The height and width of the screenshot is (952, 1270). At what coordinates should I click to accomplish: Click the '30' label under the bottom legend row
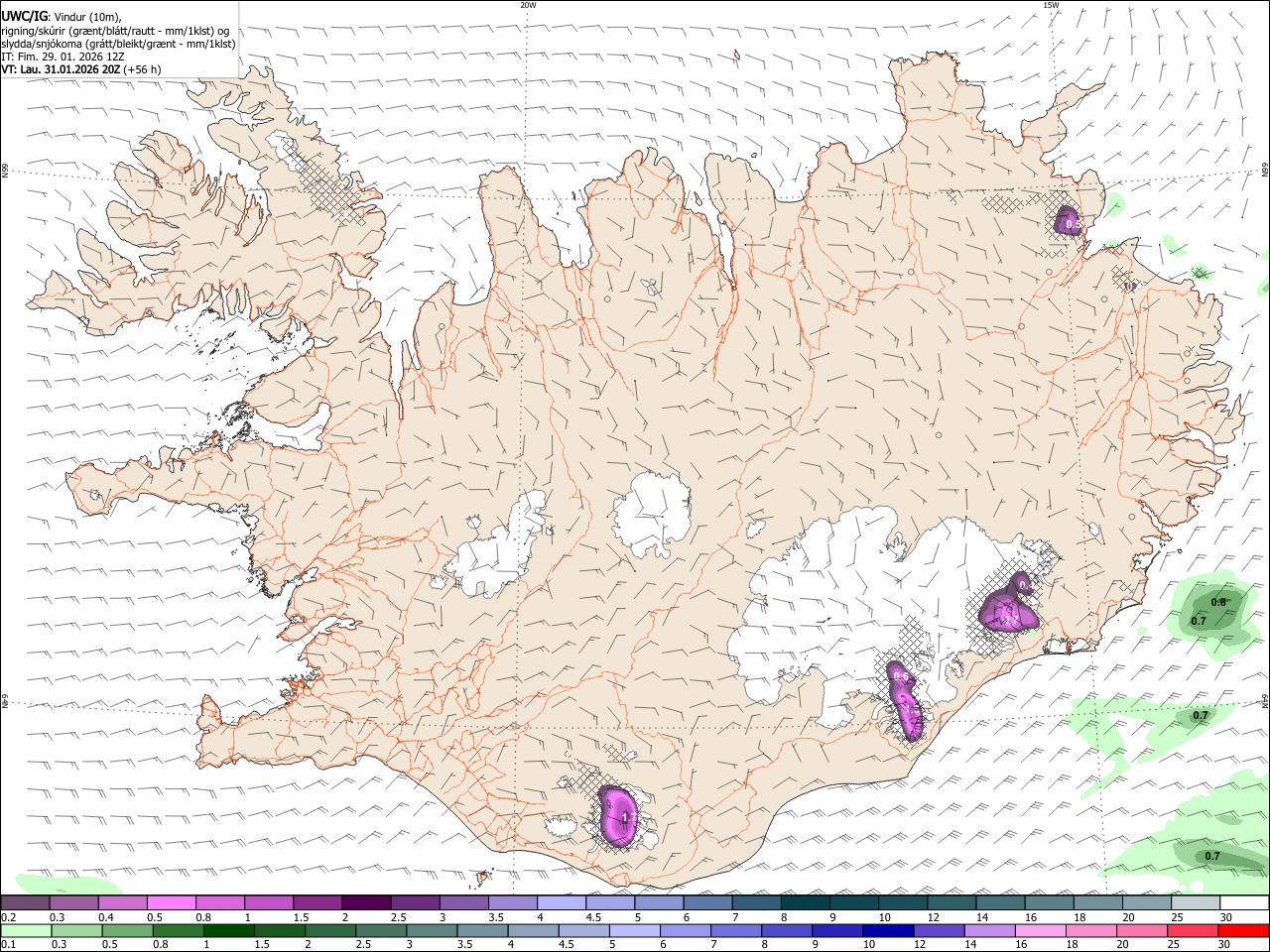(1225, 945)
